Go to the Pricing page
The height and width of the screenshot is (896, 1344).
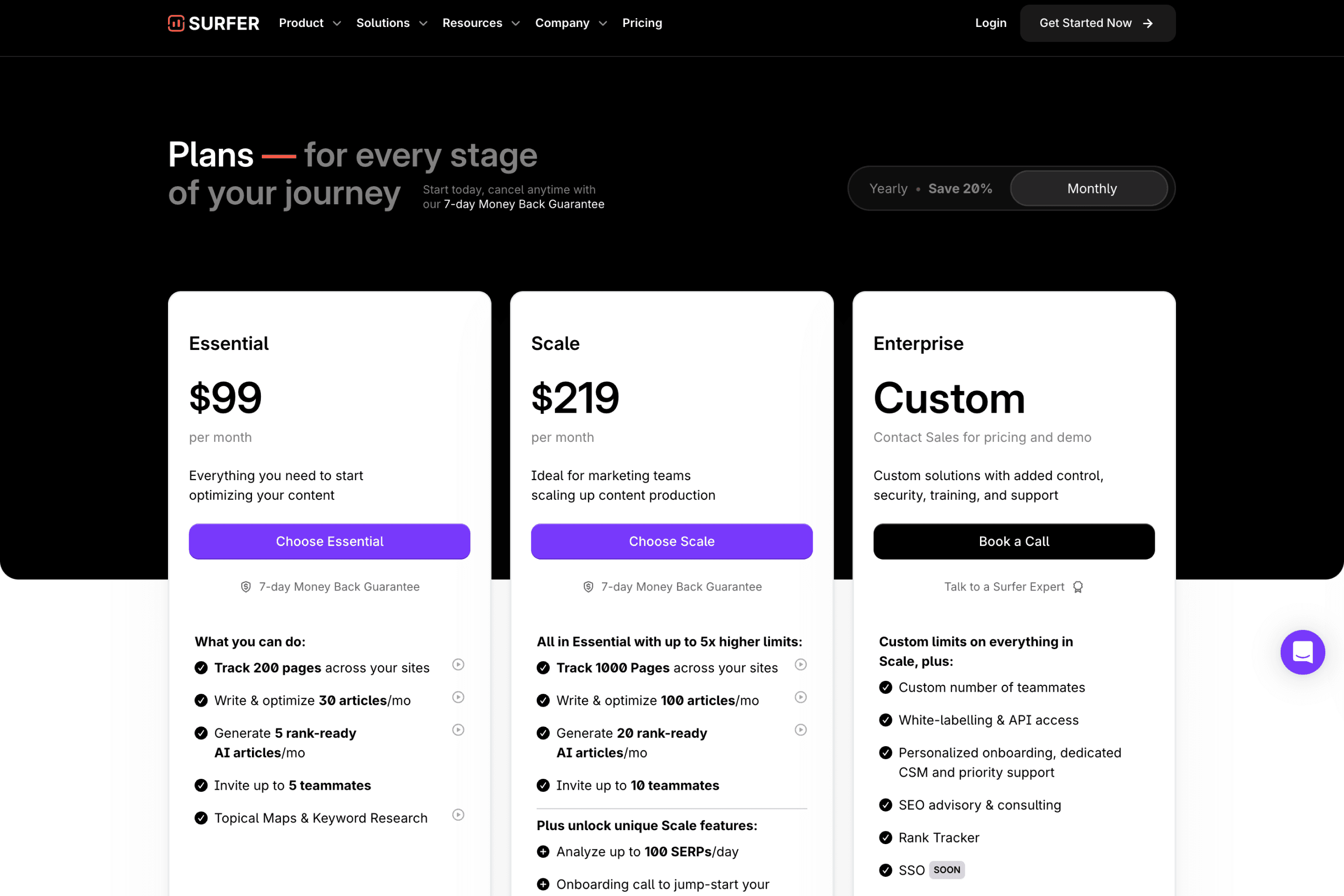tap(642, 23)
